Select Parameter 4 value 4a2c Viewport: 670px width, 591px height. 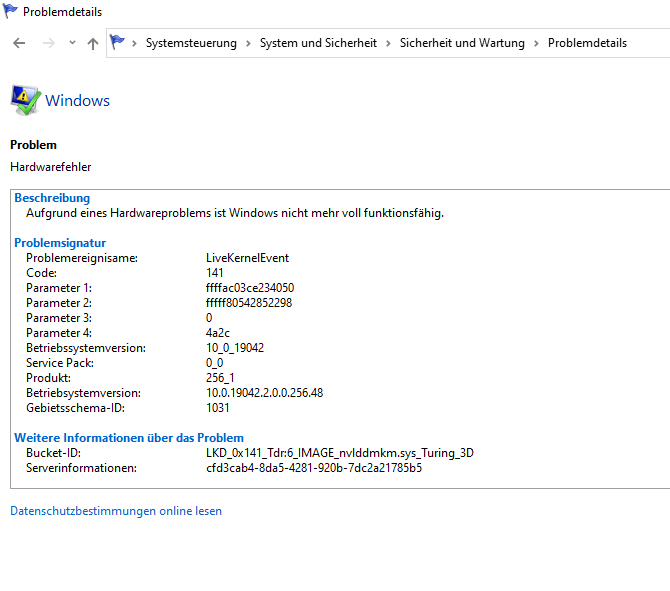coord(217,333)
